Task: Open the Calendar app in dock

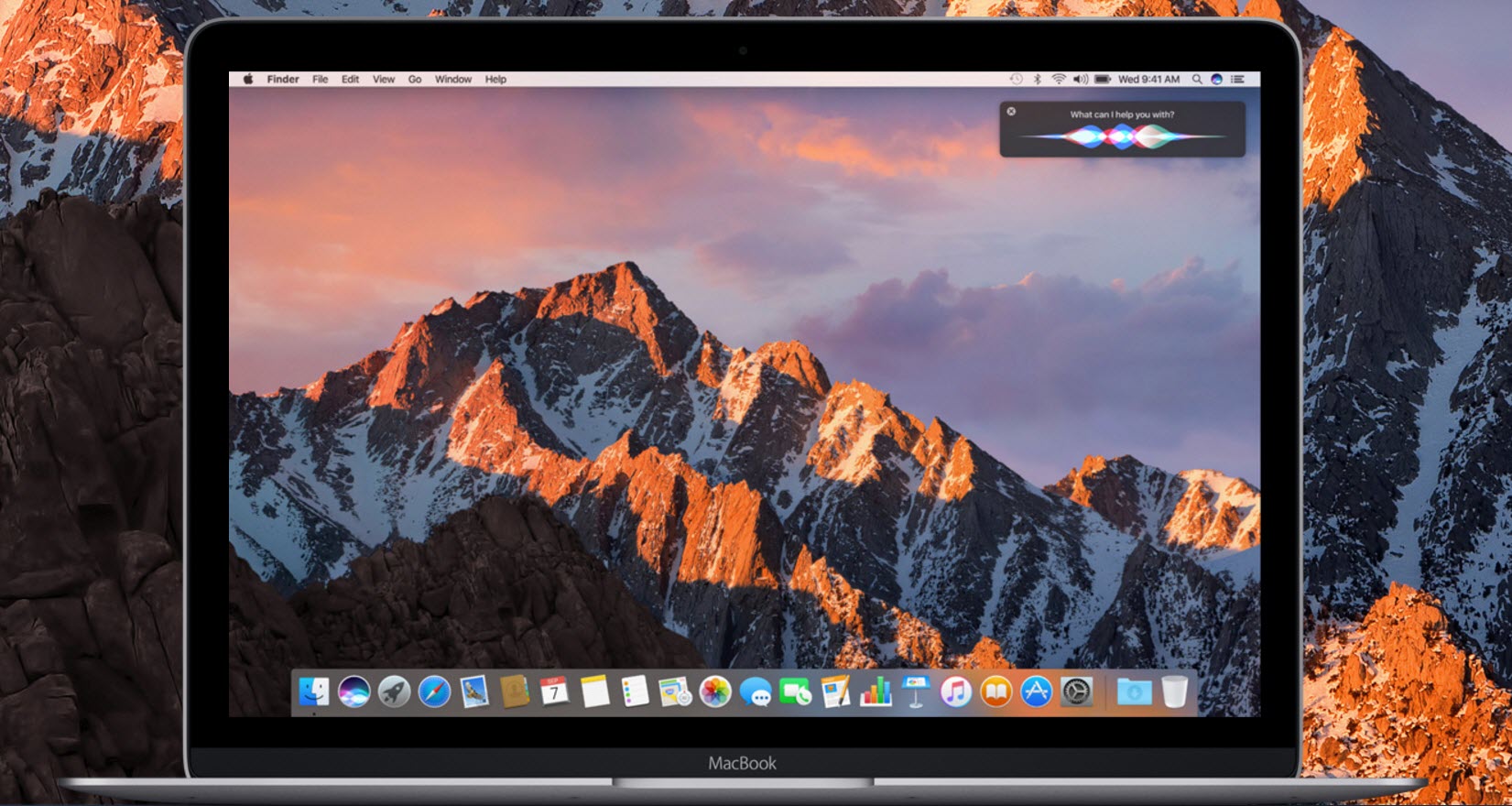Action: [554, 692]
